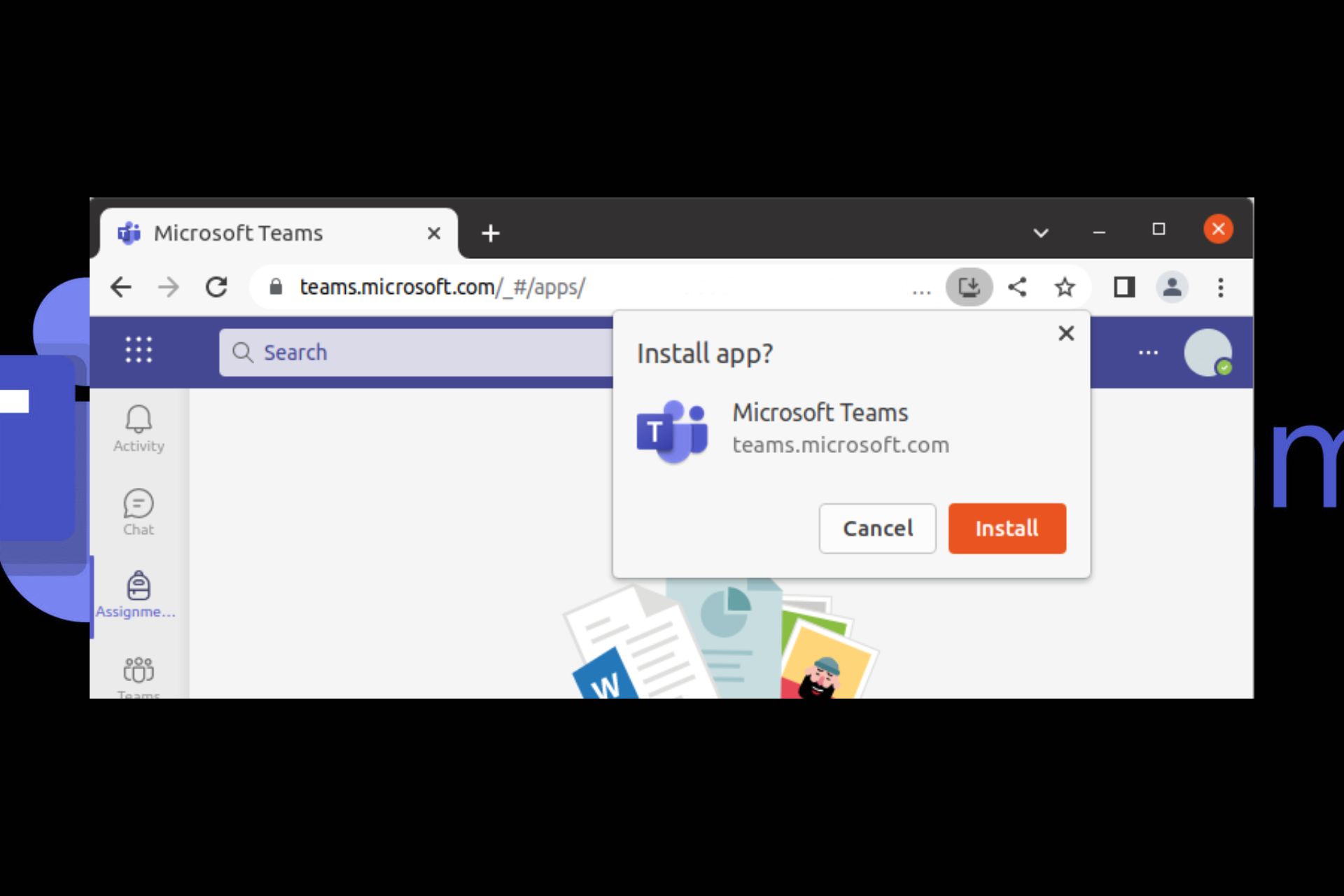This screenshot has height=896, width=1344.
Task: Select the Assignments backpack icon
Action: coord(138,594)
